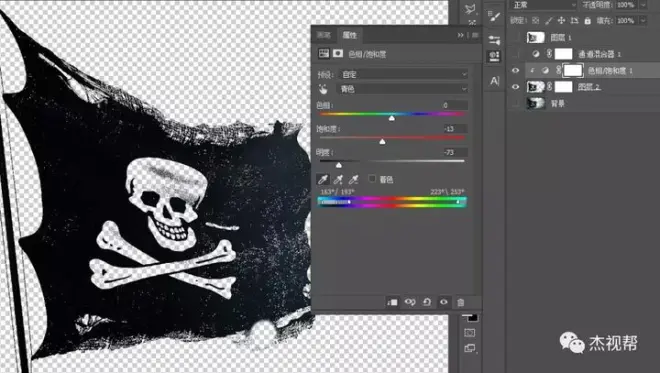Select the eyedropper tool in Properties panel
Screen dimensions: 660x373
coord(323,180)
